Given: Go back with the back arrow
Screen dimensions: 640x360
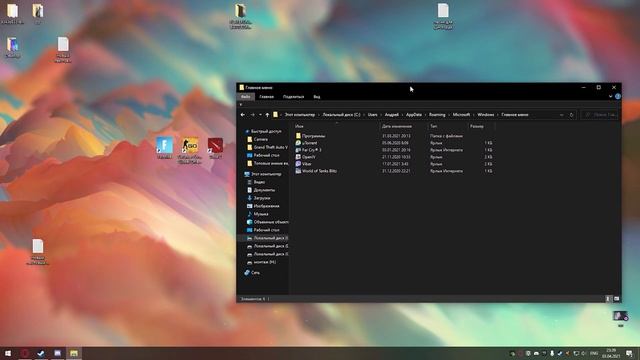Looking at the screenshot, I should point(243,115).
